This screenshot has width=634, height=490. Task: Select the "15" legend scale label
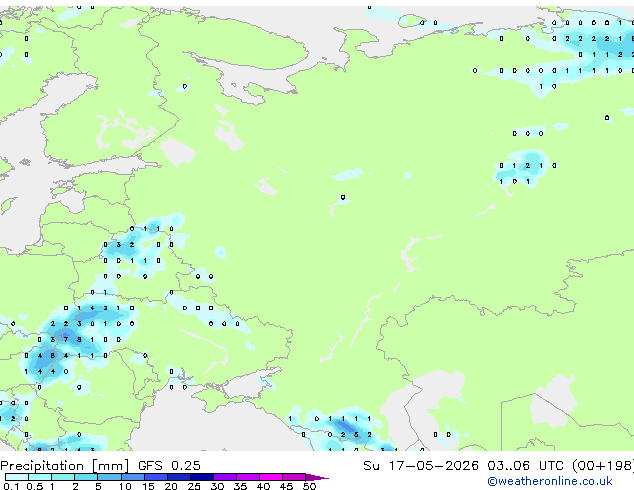click(148, 486)
